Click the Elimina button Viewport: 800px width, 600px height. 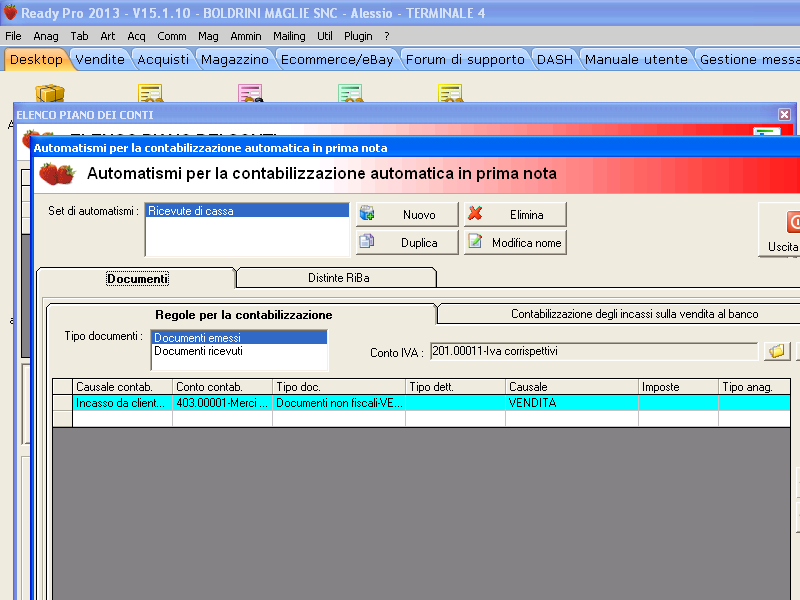click(x=515, y=214)
